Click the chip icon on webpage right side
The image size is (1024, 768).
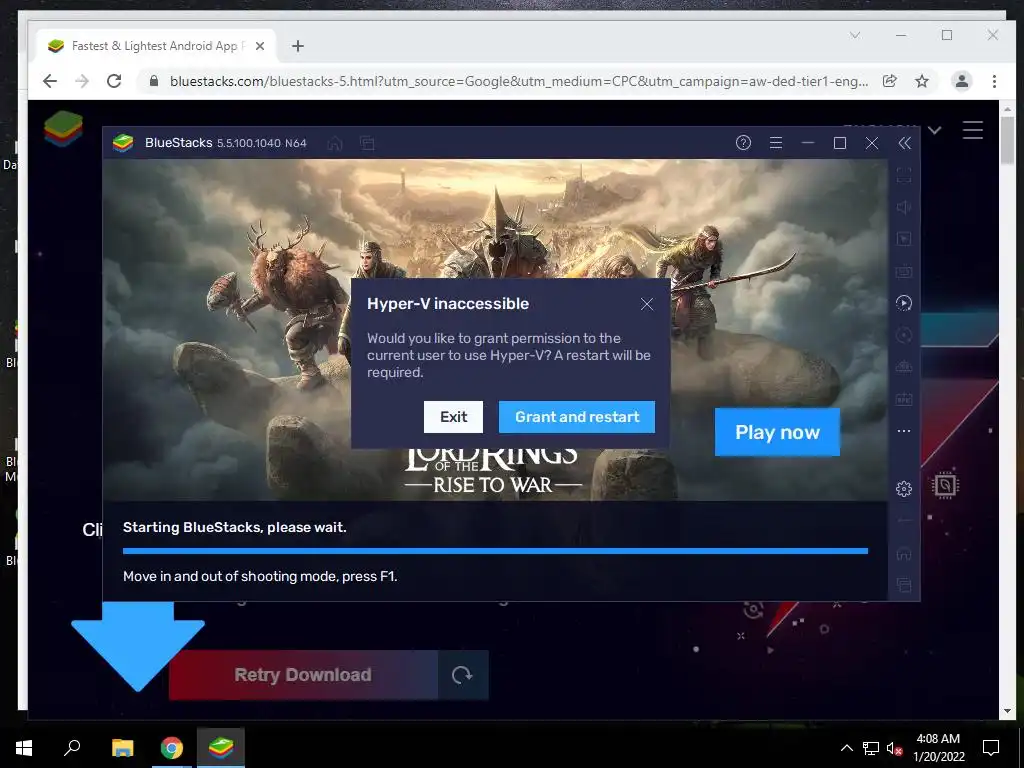coord(945,485)
